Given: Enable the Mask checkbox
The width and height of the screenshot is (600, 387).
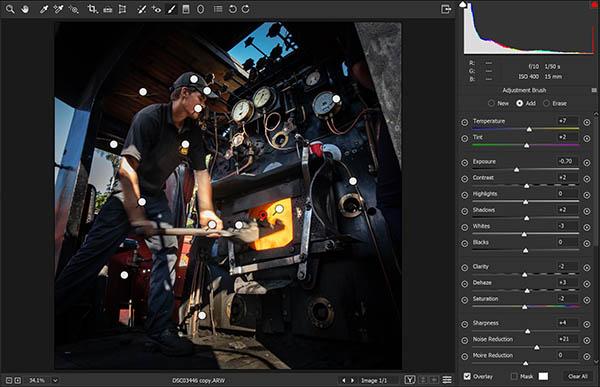Looking at the screenshot, I should [x=514, y=376].
